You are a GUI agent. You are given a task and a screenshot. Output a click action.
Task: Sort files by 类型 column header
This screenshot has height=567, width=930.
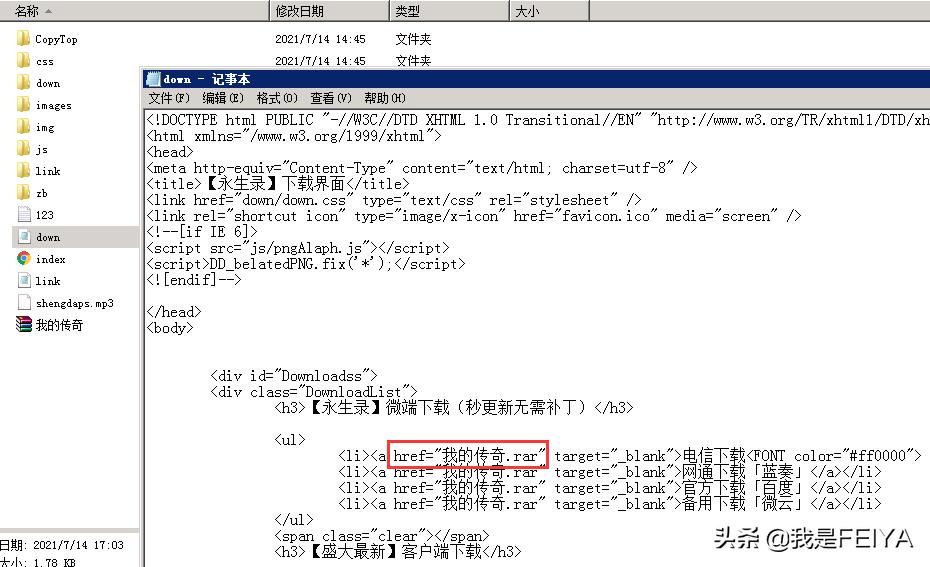point(450,11)
